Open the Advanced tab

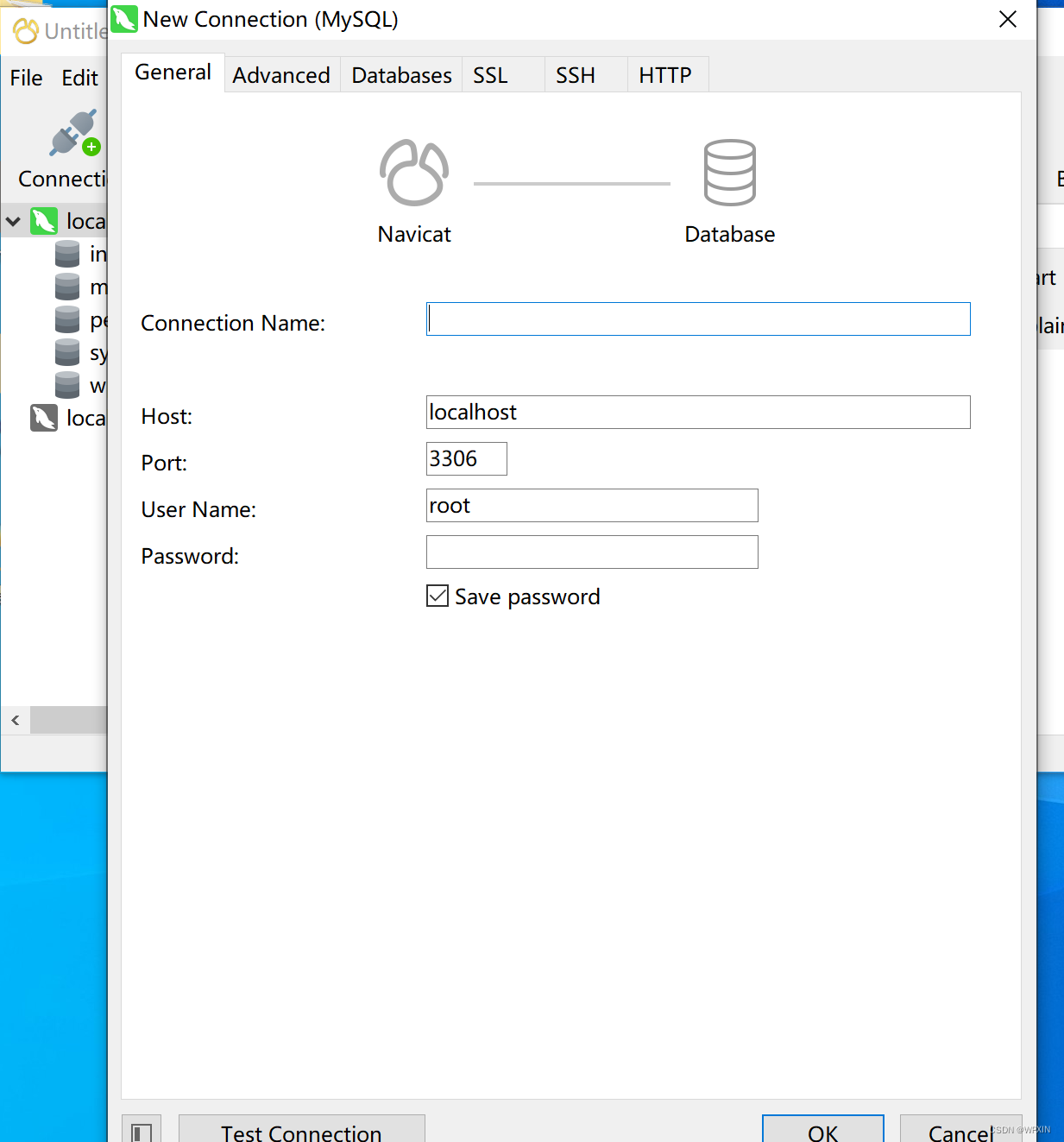[x=281, y=75]
